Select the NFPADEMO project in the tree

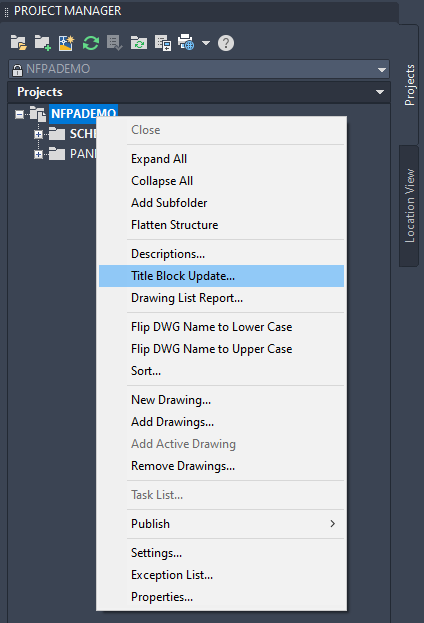pyautogui.click(x=83, y=114)
